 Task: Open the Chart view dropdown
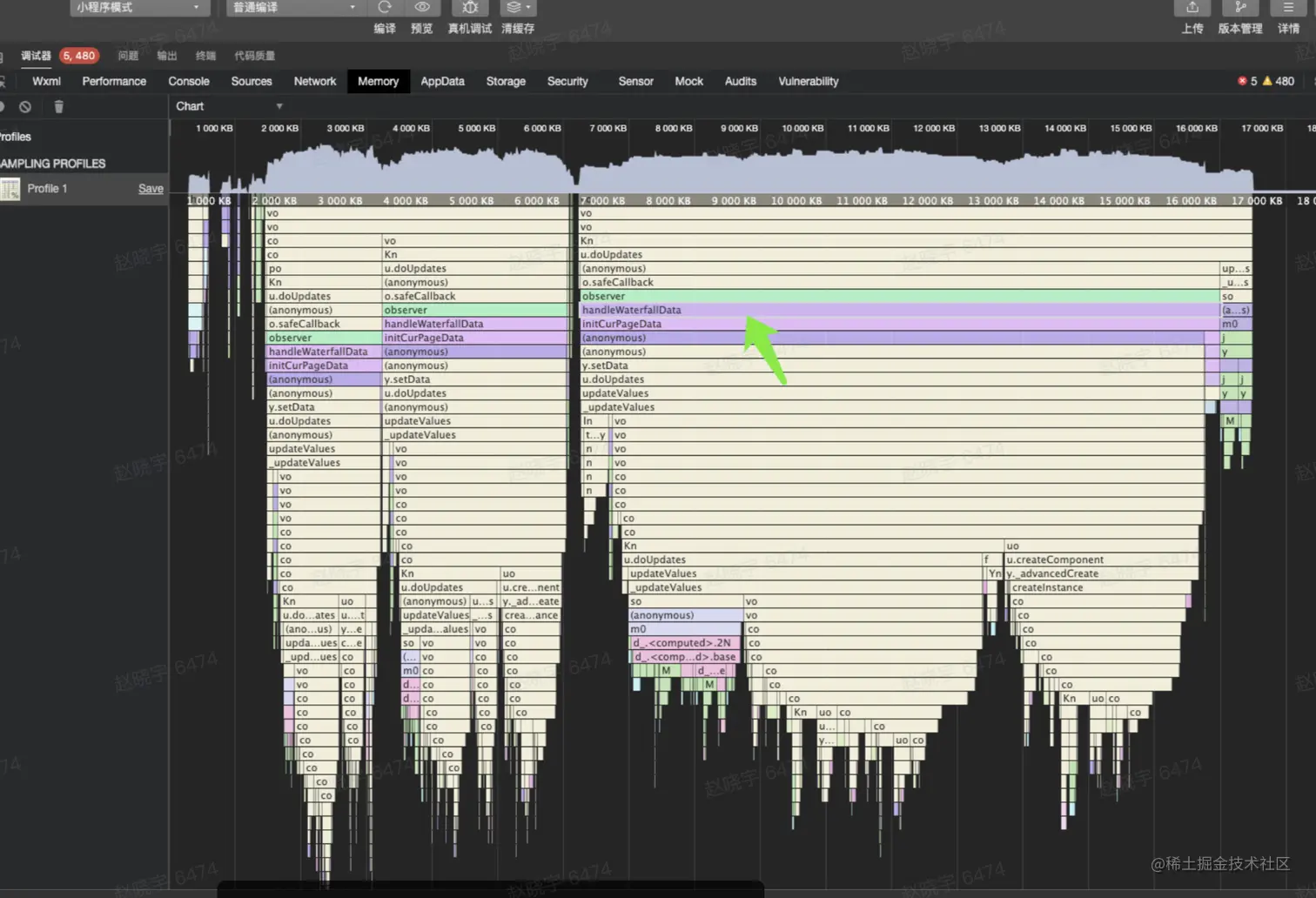click(x=228, y=106)
